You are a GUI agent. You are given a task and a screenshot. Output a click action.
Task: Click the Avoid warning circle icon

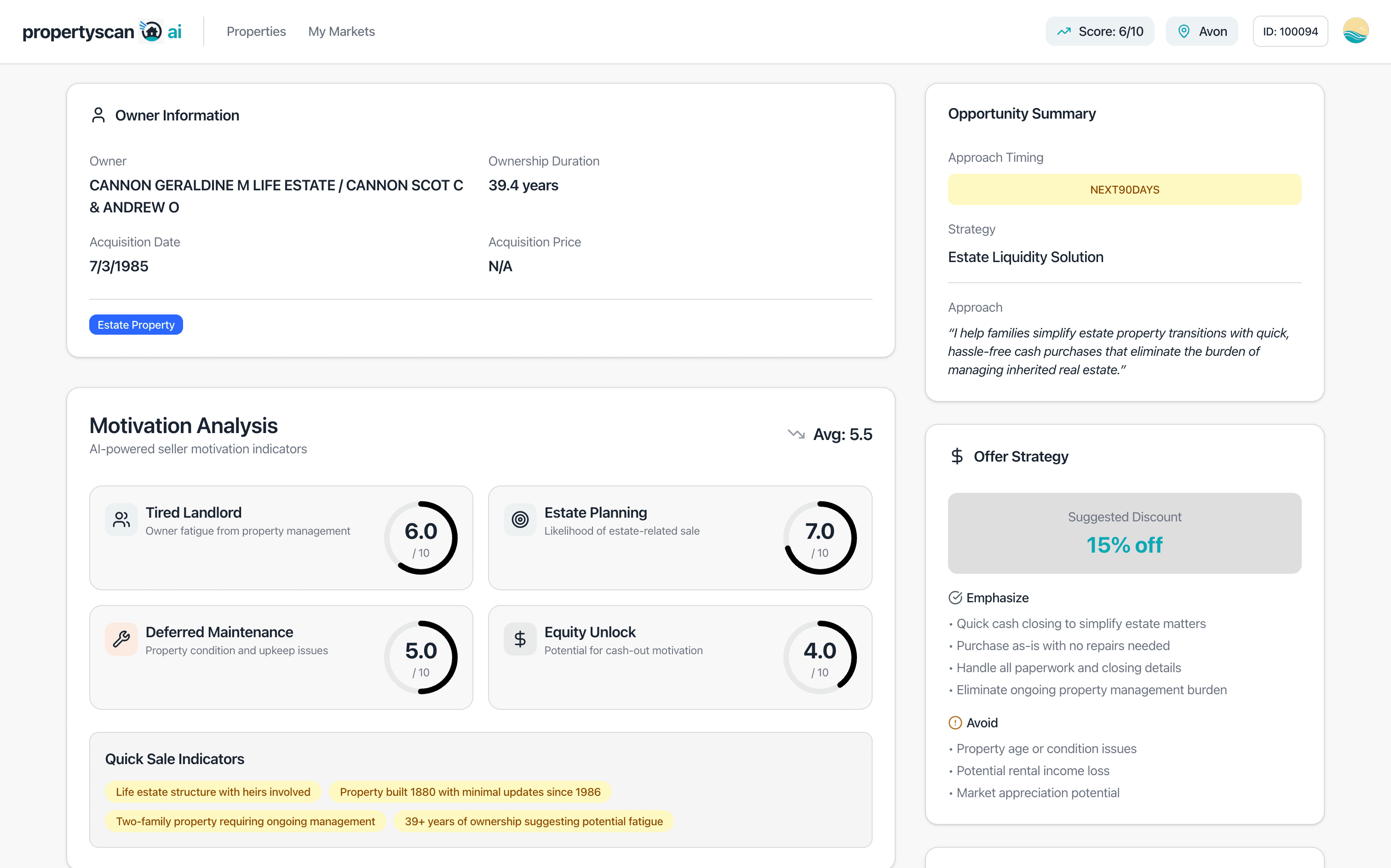955,723
